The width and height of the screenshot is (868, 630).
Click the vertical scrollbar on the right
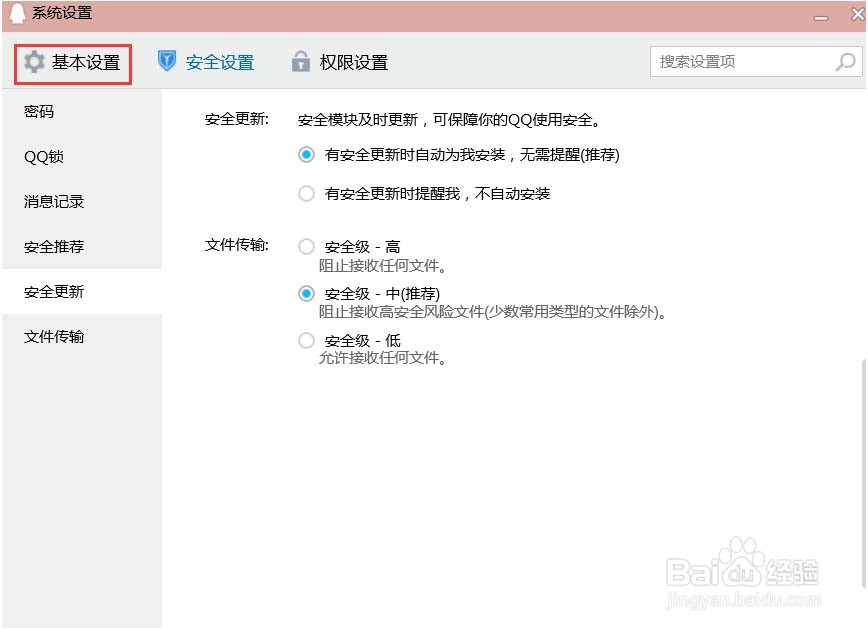click(x=864, y=474)
